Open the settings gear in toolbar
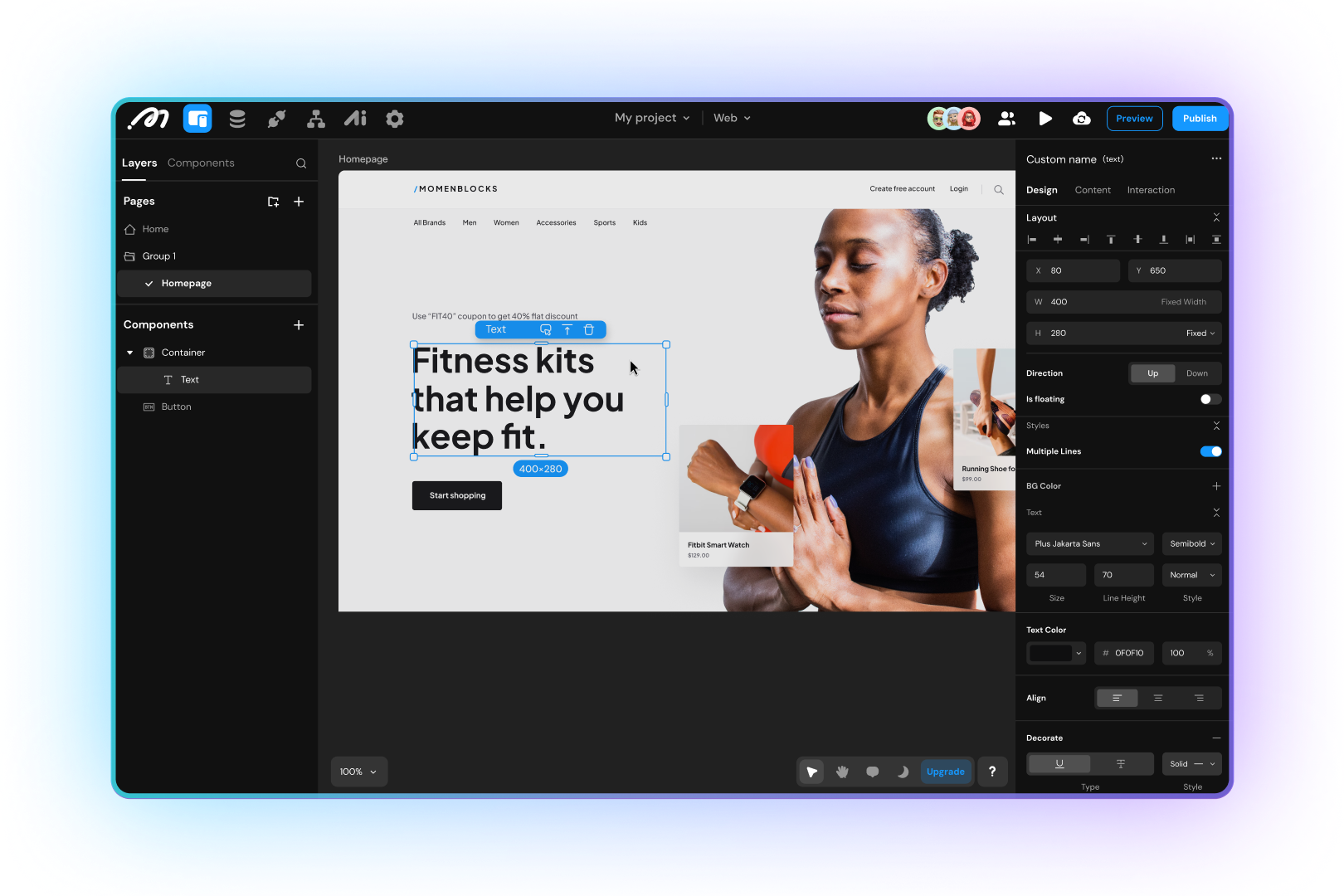1344x896 pixels. tap(395, 119)
